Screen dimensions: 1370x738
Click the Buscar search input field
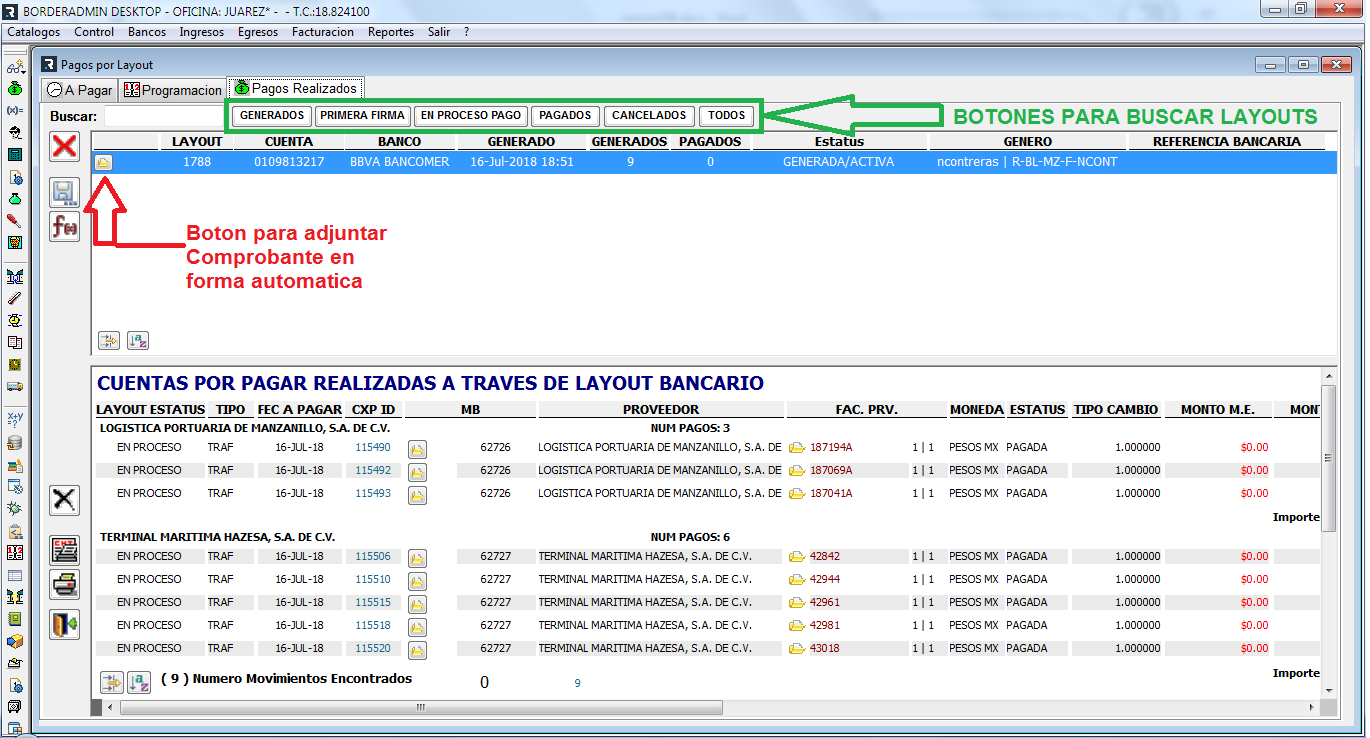(165, 116)
